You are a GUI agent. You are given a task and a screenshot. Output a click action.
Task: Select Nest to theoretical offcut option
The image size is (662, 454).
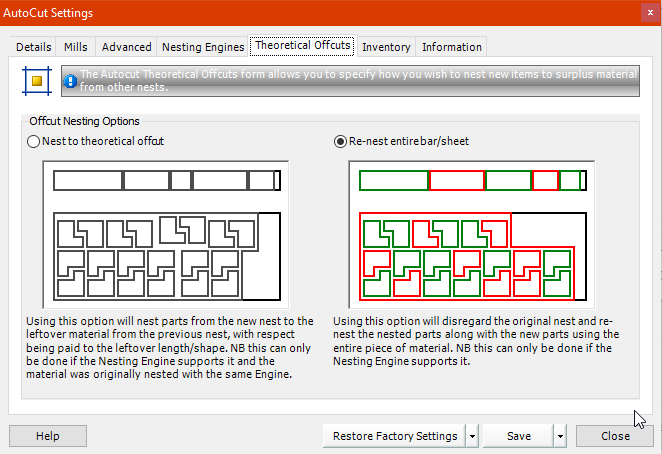click(34, 141)
